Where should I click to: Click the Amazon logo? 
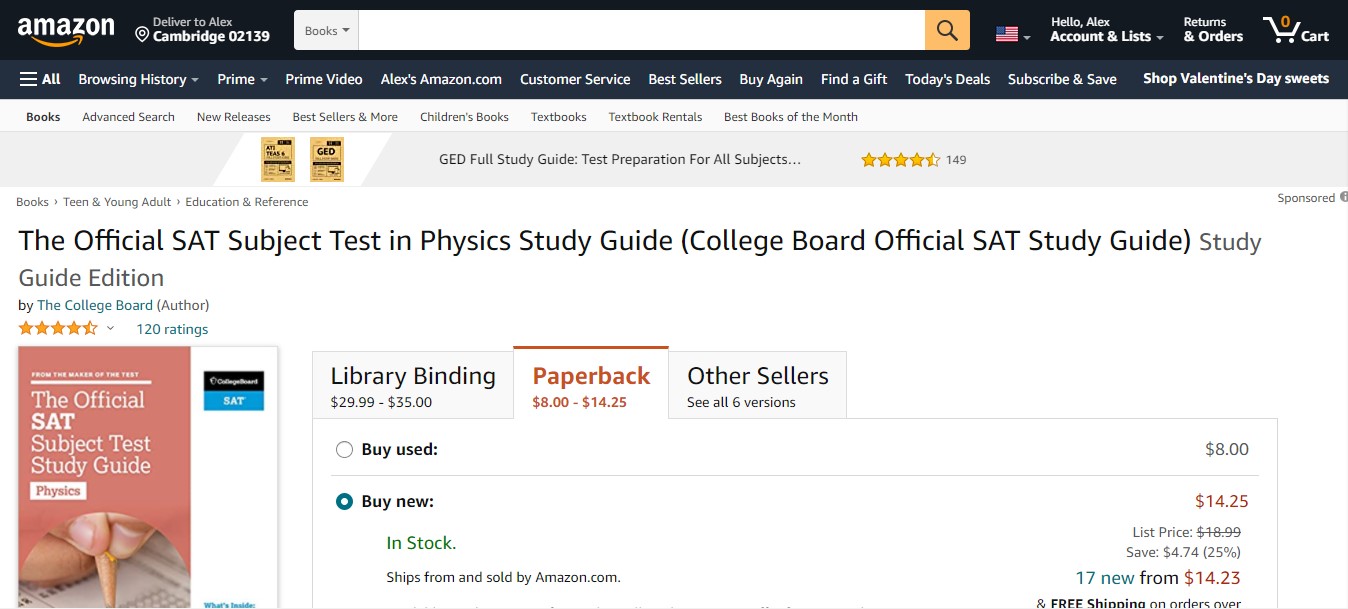[x=66, y=30]
